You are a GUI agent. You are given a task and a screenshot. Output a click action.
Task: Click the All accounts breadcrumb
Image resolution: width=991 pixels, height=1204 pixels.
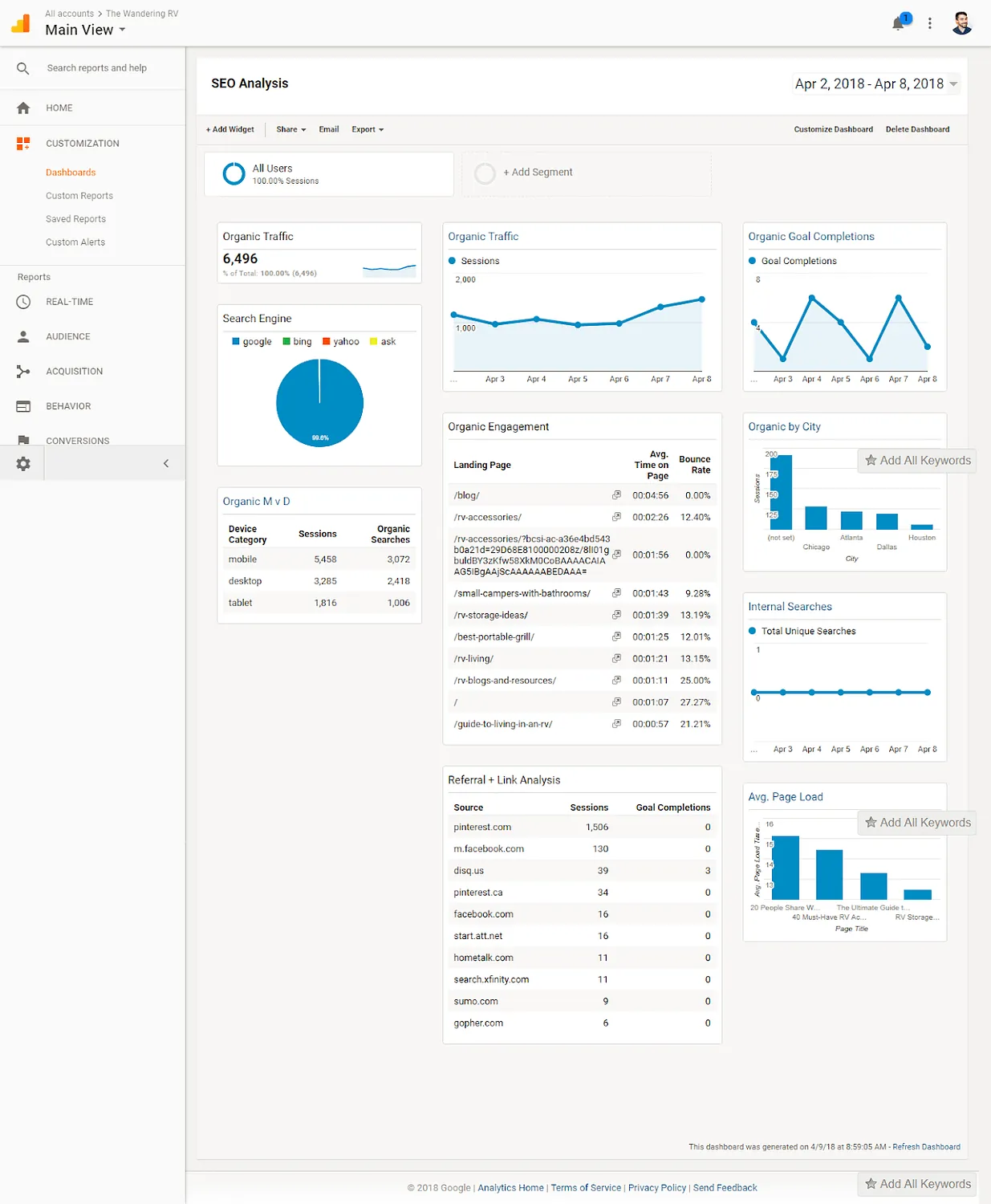pos(69,14)
